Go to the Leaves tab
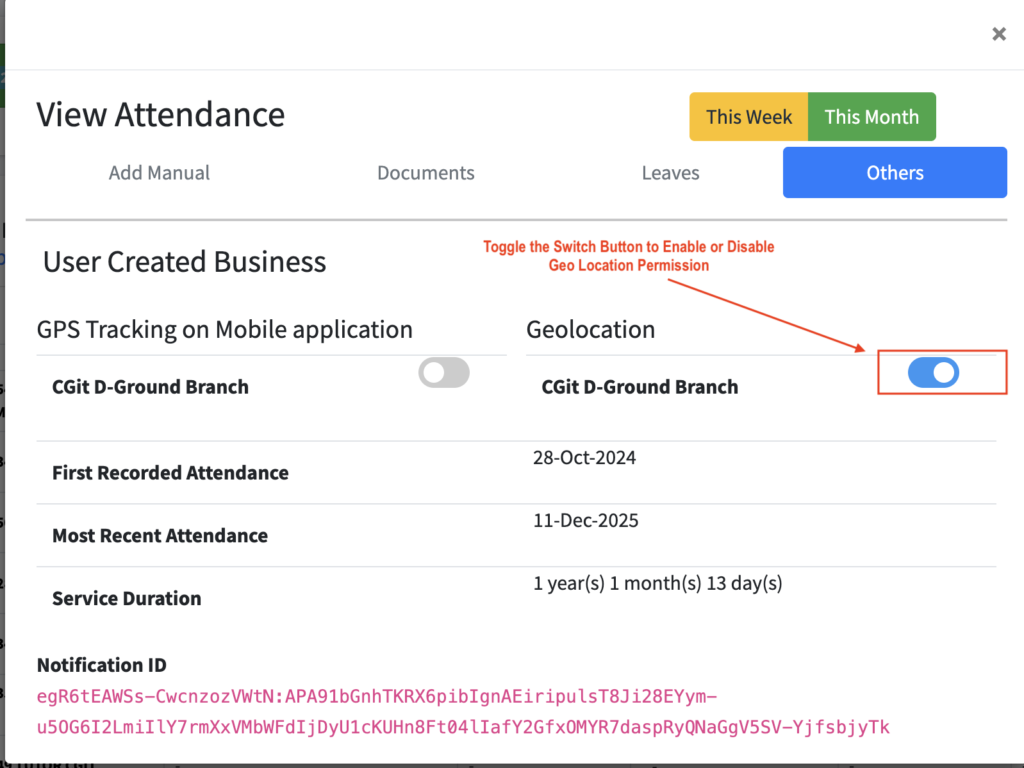Screen dimensions: 1024x768 point(670,173)
